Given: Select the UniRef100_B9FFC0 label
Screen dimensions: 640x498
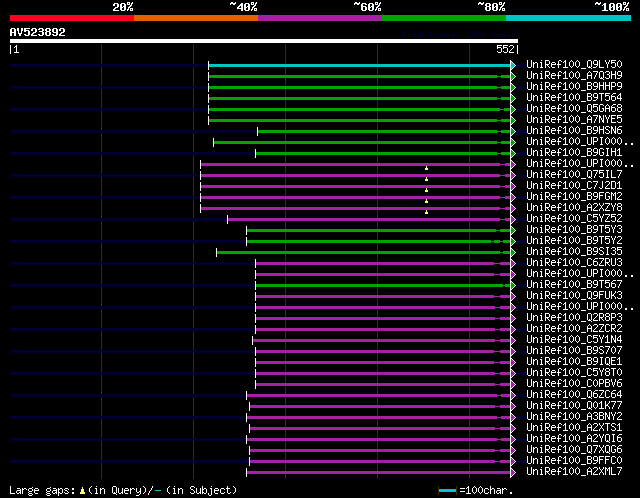Looking at the screenshot, I should pyautogui.click(x=574, y=461).
